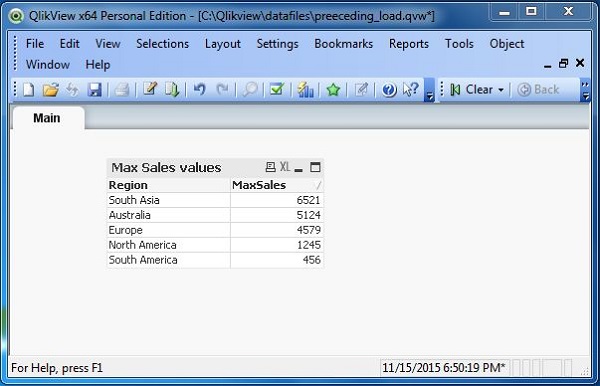The width and height of the screenshot is (600, 386).
Task: Save the document with the floppy icon
Action: click(x=94, y=90)
